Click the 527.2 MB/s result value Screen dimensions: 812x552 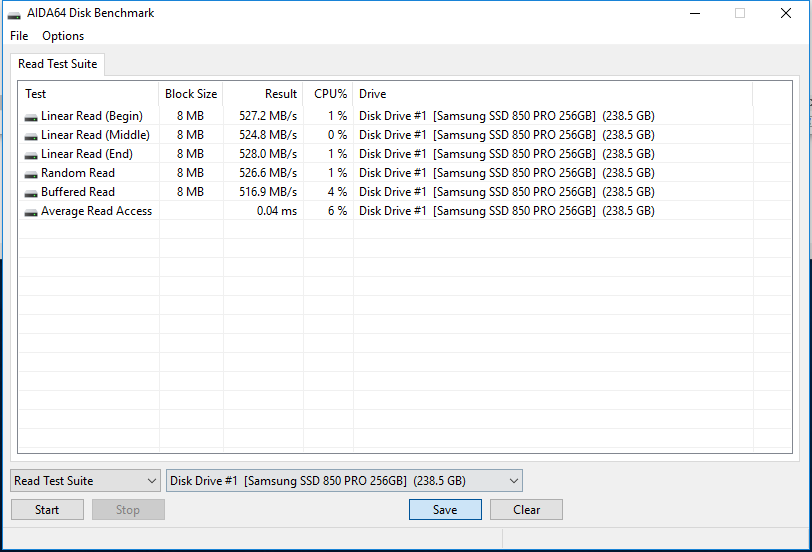click(268, 115)
